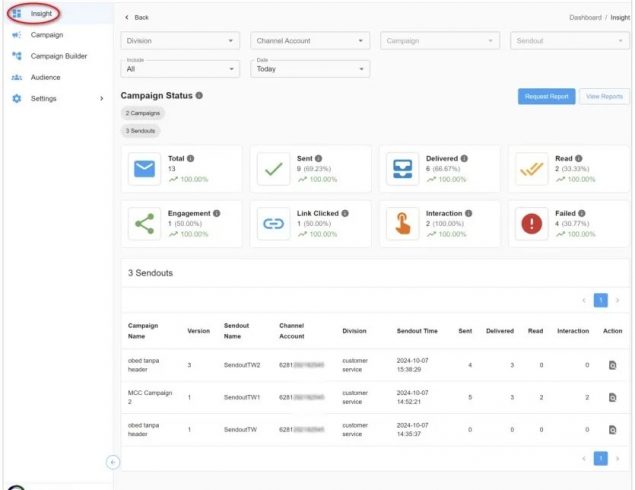Open the Include dropdown set to All
Image resolution: width=635 pixels, height=490 pixels.
click(x=180, y=69)
